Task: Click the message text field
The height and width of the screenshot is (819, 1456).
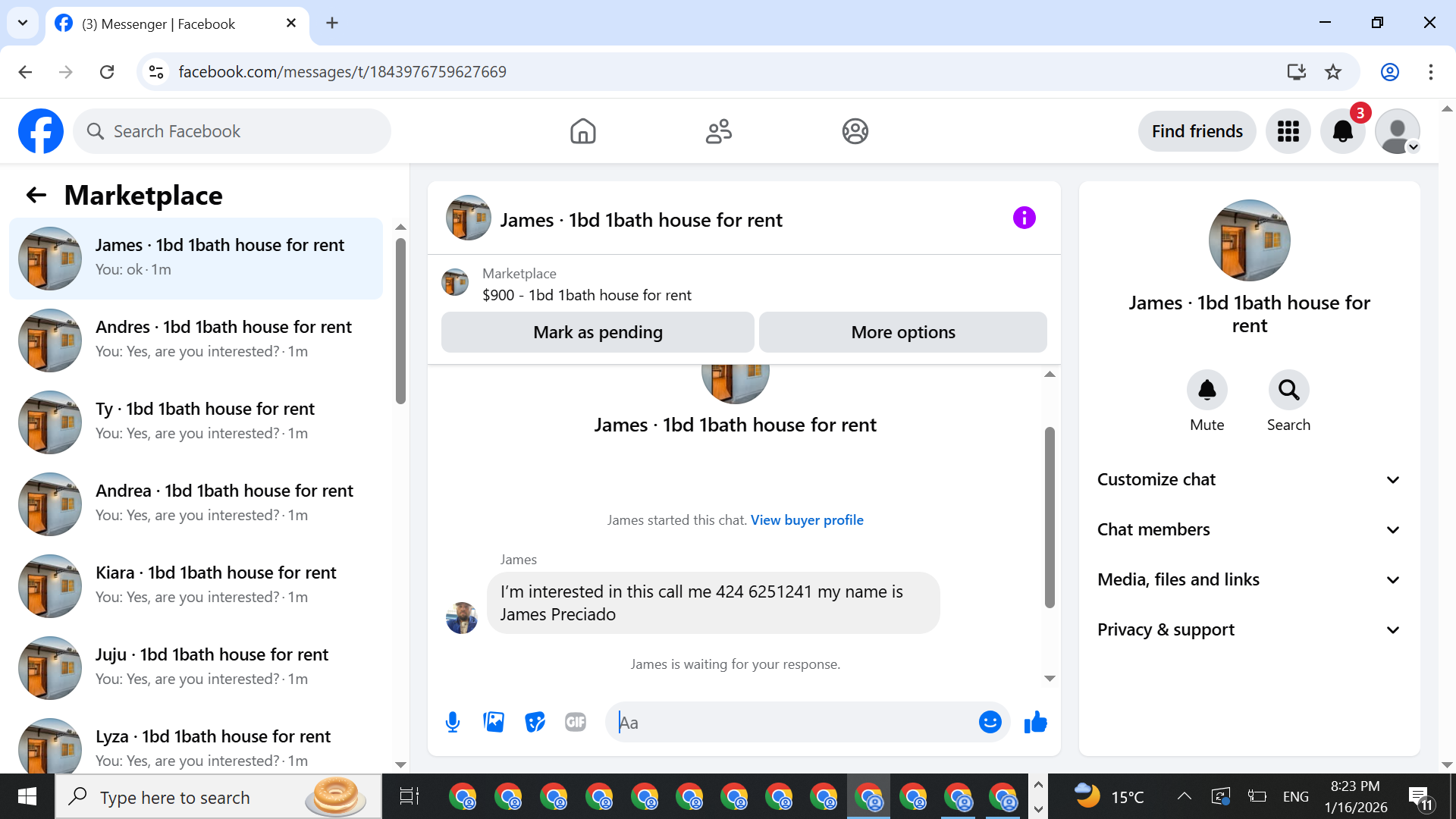Action: click(796, 723)
